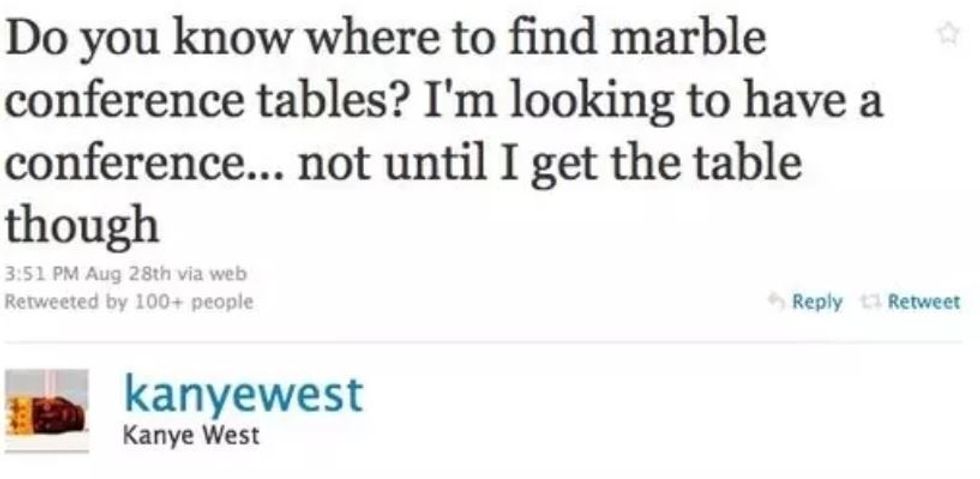Image resolution: width=980 pixels, height=479 pixels.
Task: Click the Kanye West display name
Action: click(x=191, y=435)
